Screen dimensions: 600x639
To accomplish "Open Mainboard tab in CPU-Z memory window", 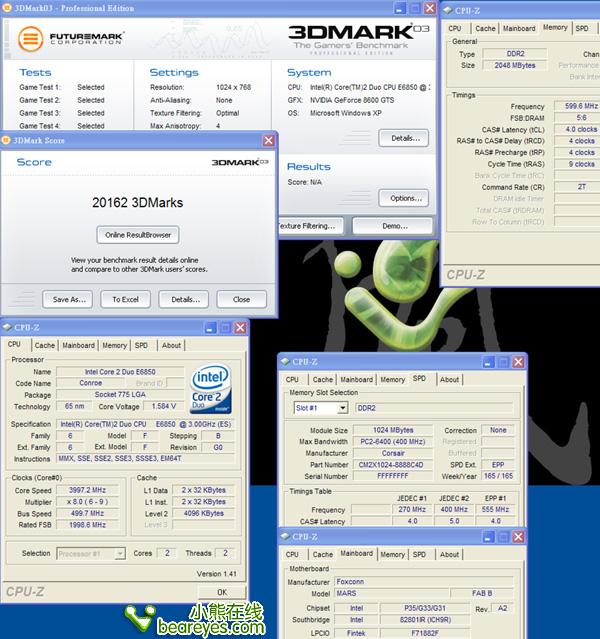I will click(519, 29).
